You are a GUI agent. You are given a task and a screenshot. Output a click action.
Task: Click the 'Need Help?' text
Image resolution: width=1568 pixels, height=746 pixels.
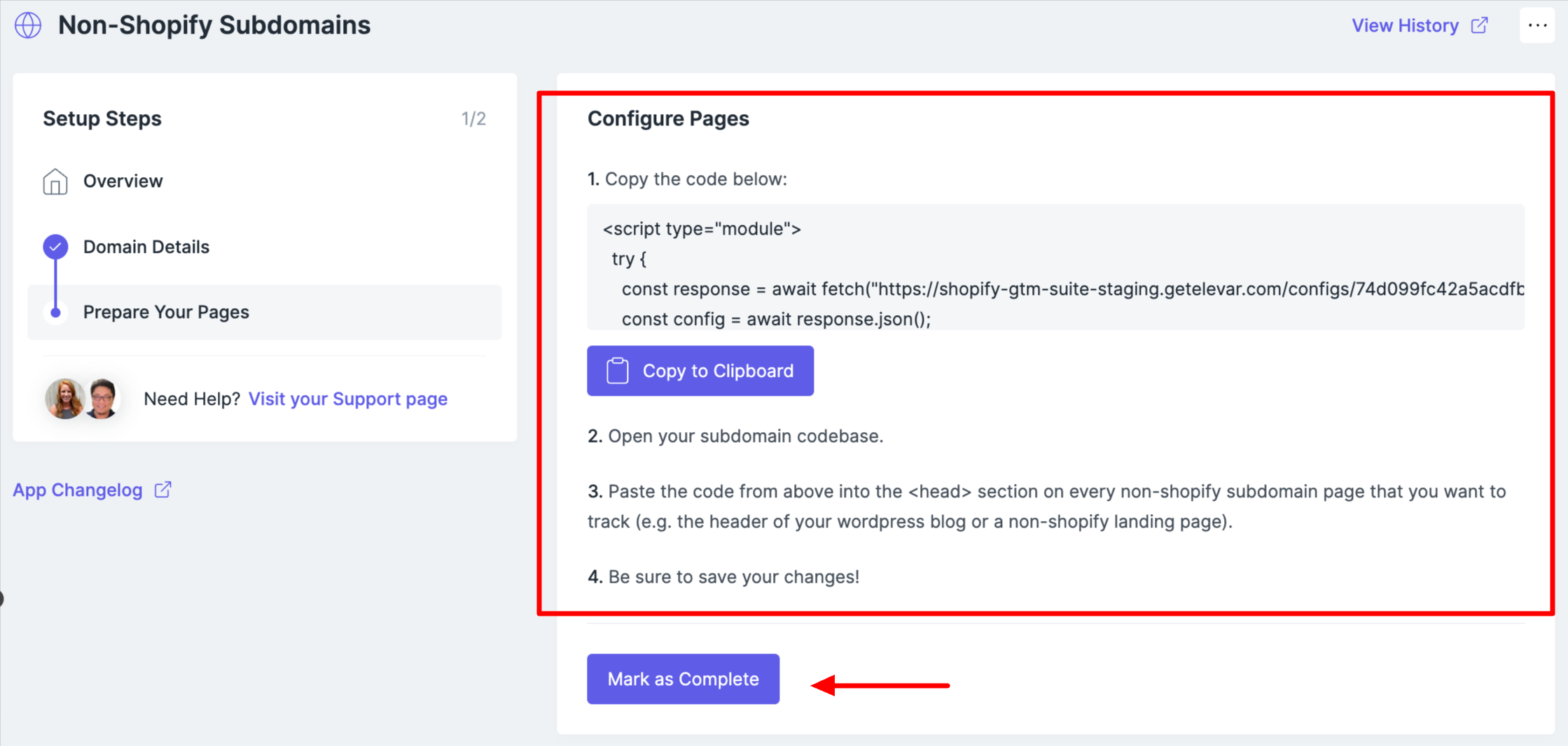(192, 399)
